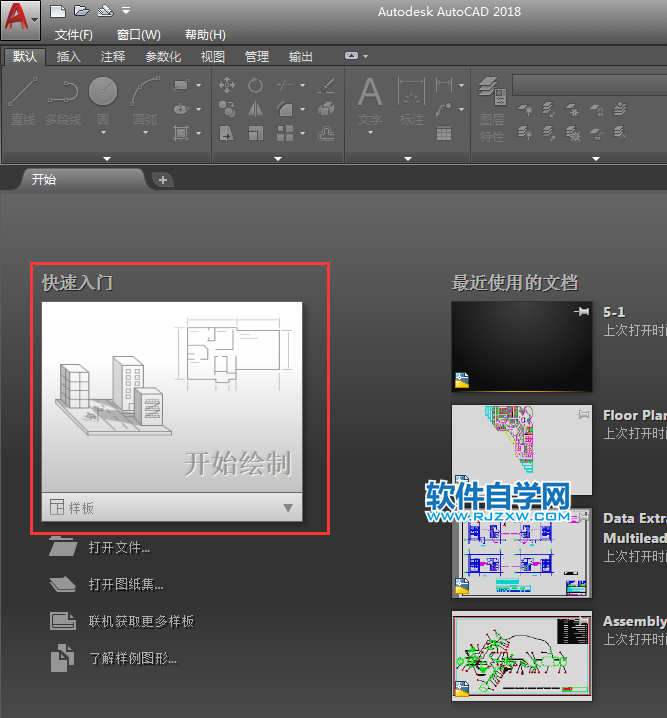Click the 打开文件... link
Screen dimensions: 667x718
coord(118,548)
